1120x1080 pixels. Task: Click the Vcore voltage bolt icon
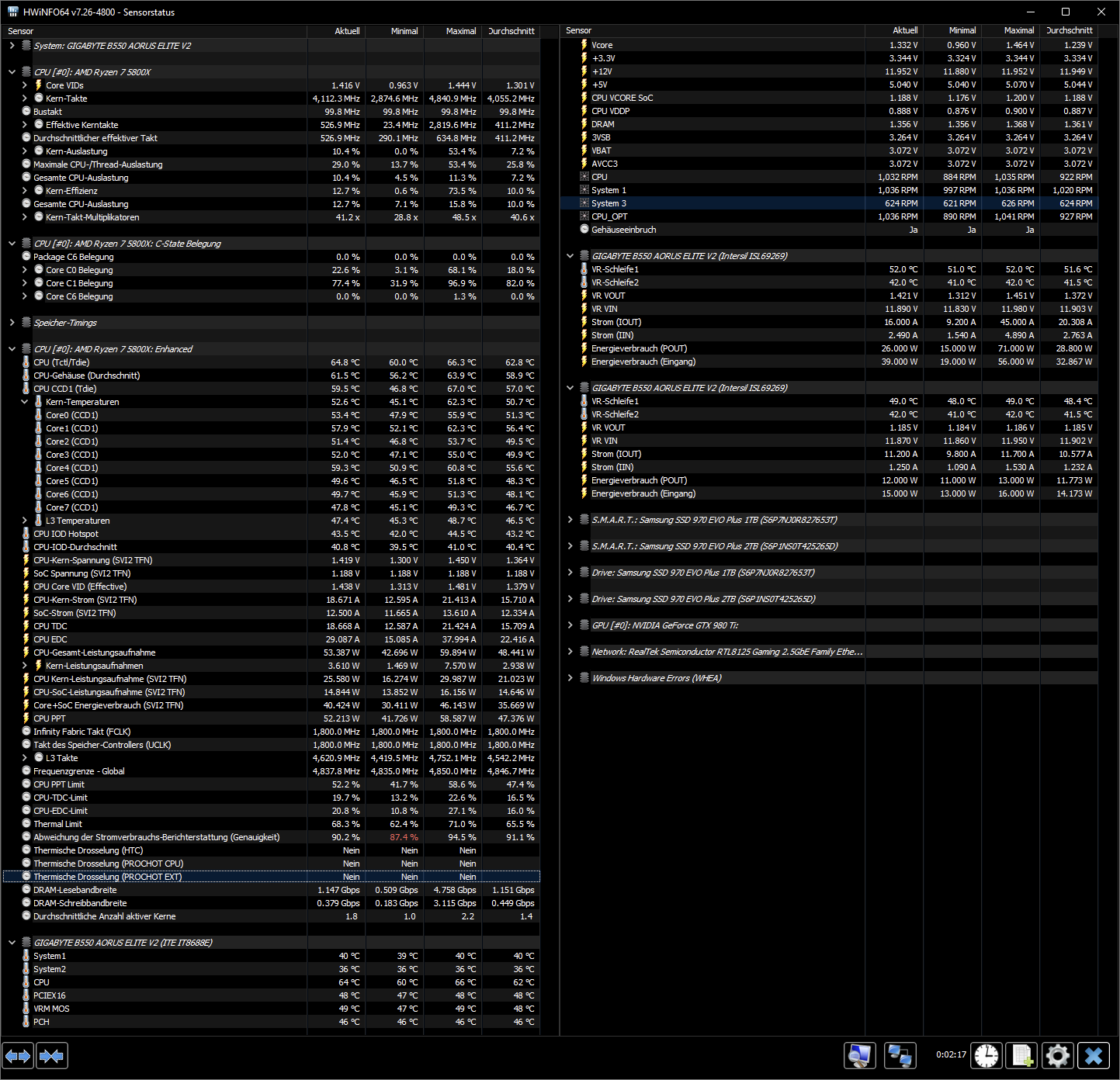[x=584, y=45]
